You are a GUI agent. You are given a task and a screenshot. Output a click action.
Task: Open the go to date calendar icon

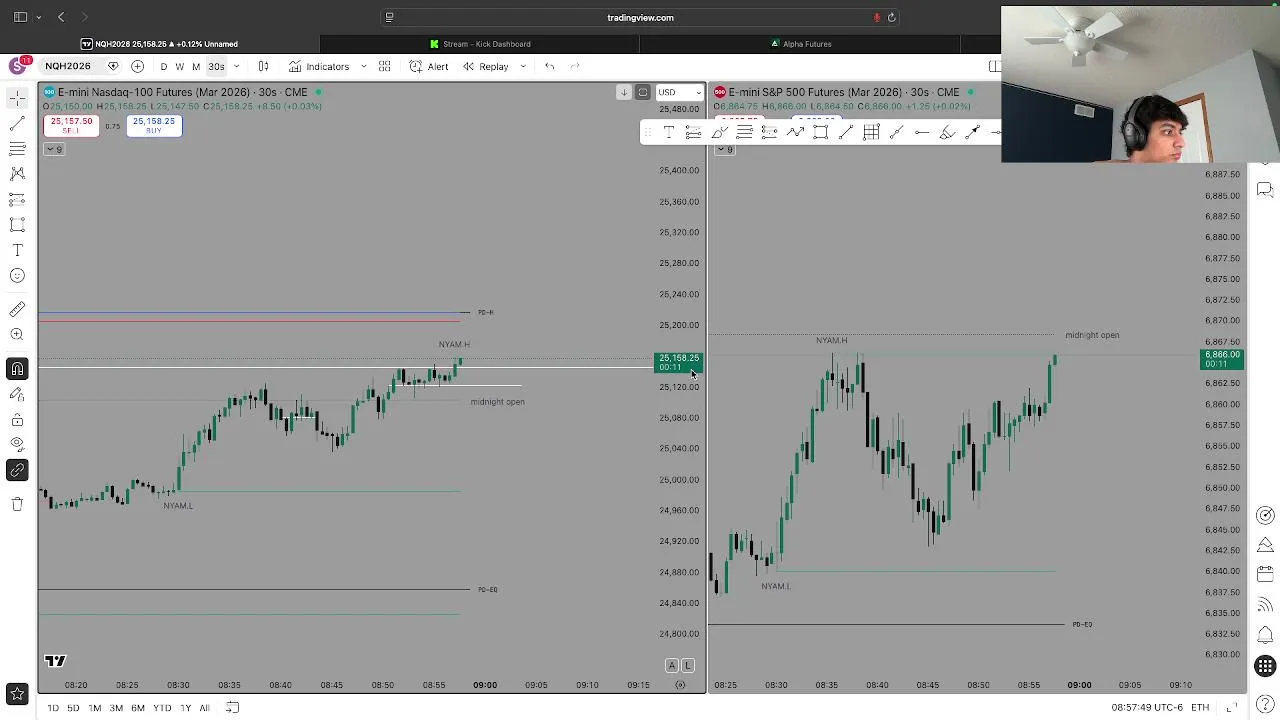pos(232,708)
